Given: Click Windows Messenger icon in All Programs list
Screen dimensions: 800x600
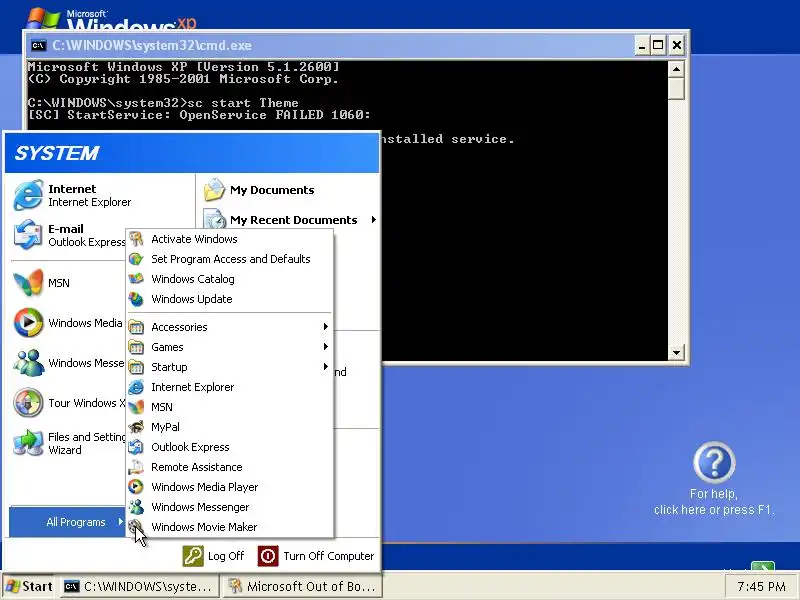Looking at the screenshot, I should [x=136, y=507].
